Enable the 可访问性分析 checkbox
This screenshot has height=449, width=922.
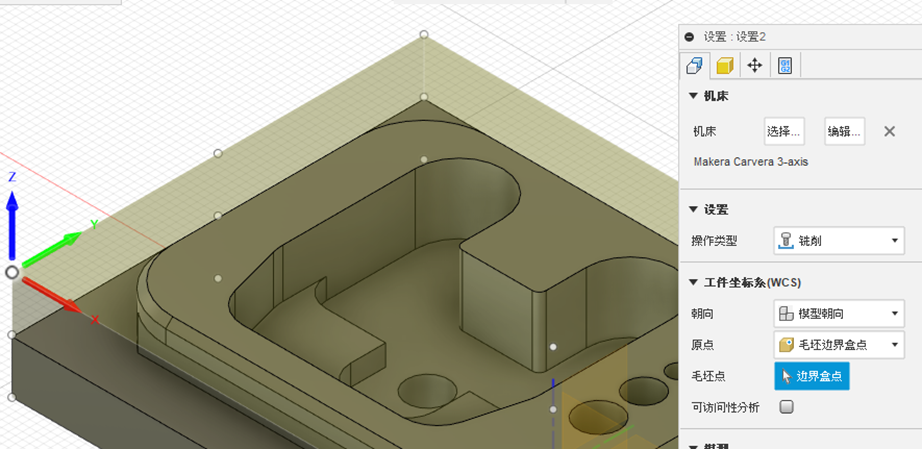786,407
